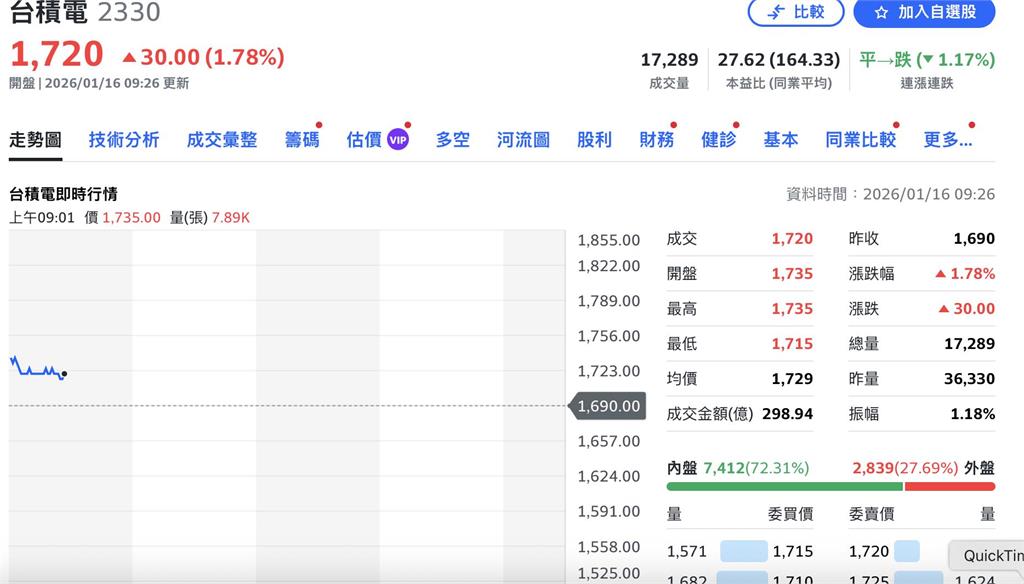Switch to the 技術分析 tab
The height and width of the screenshot is (584, 1024).
(x=123, y=140)
